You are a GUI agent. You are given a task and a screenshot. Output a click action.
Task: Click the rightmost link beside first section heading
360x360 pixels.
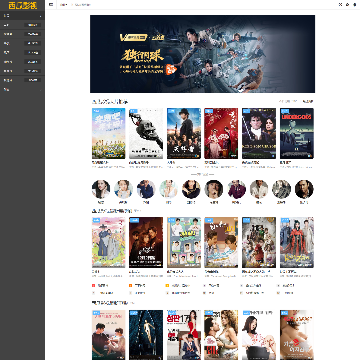[x=308, y=101]
